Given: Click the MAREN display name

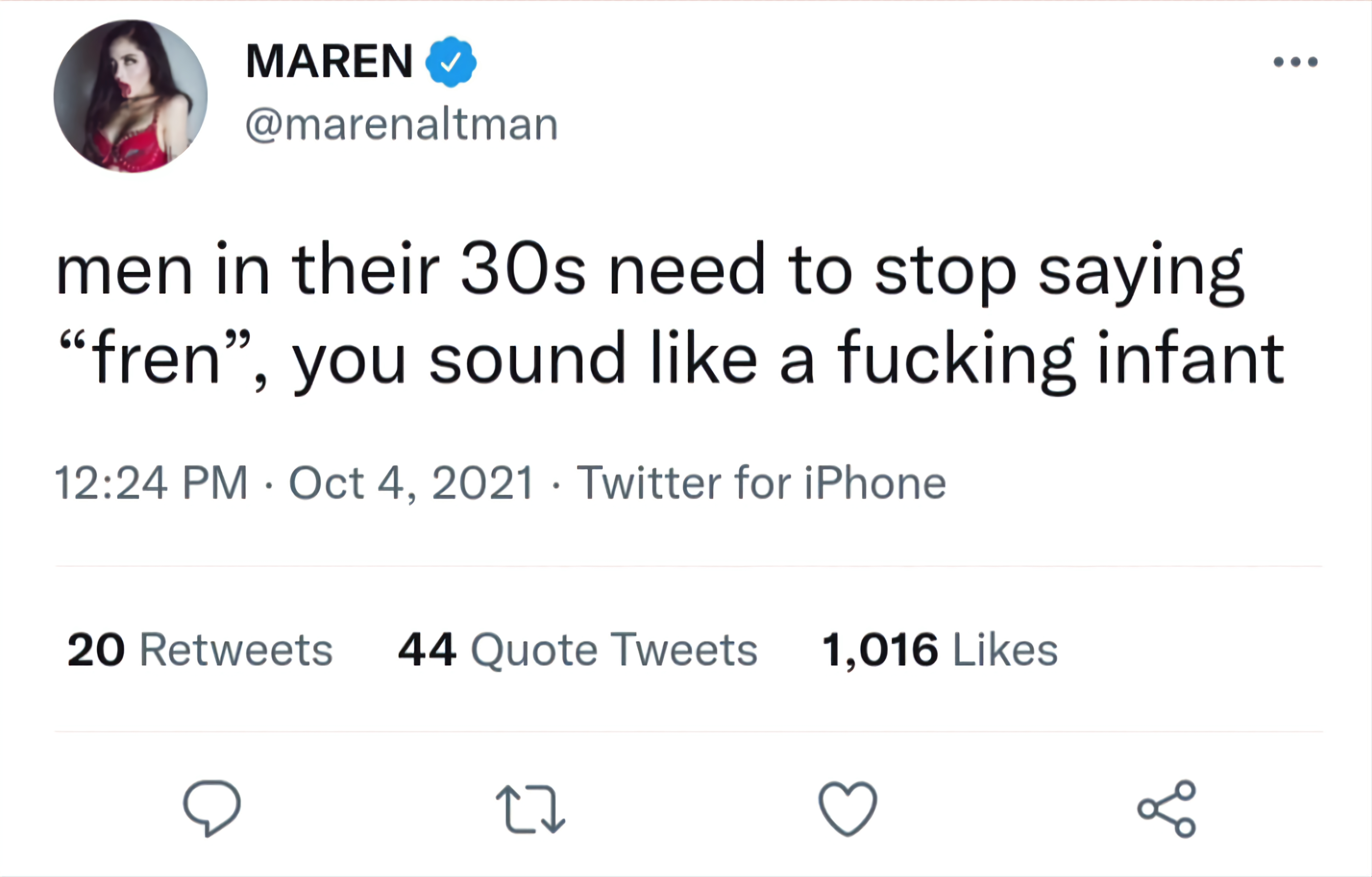Looking at the screenshot, I should point(329,61).
